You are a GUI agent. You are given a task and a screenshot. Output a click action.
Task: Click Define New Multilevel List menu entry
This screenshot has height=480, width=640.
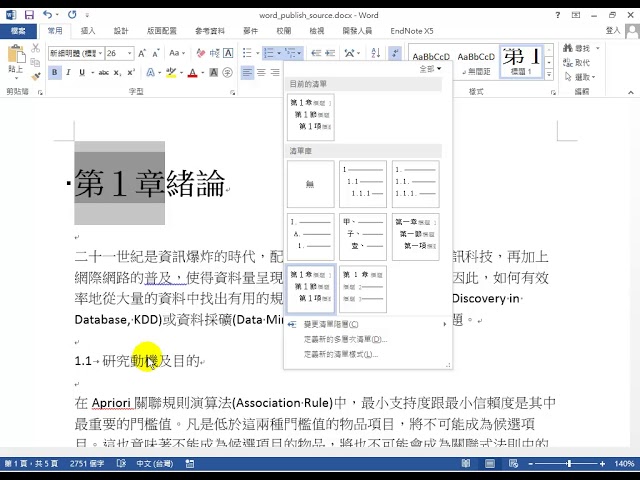point(367,339)
